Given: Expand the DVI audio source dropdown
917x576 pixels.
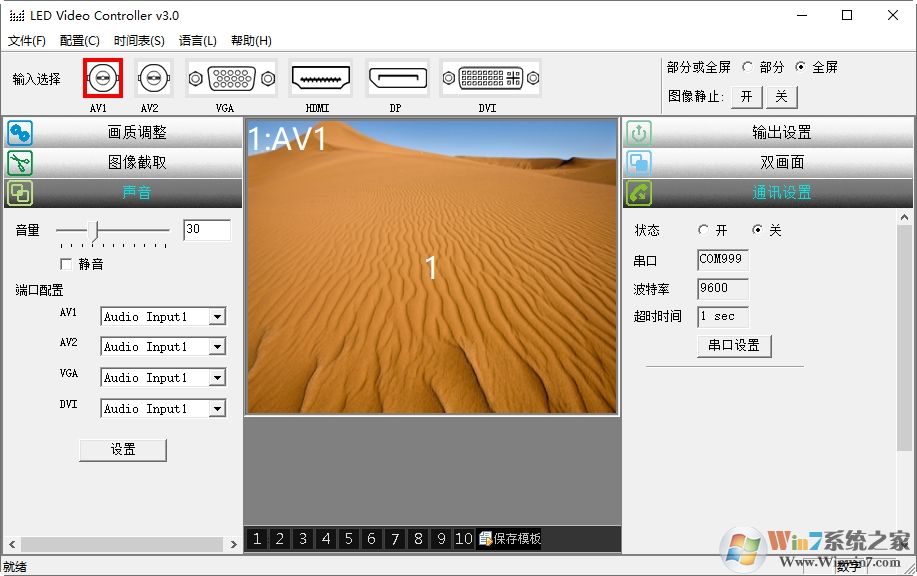Looking at the screenshot, I should click(x=218, y=408).
